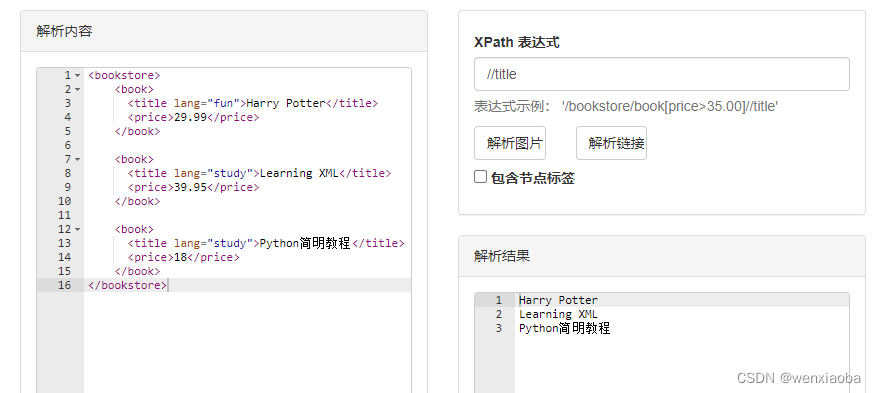
Task: Click the Learning XML title line in the XML editor
Action: point(259,173)
